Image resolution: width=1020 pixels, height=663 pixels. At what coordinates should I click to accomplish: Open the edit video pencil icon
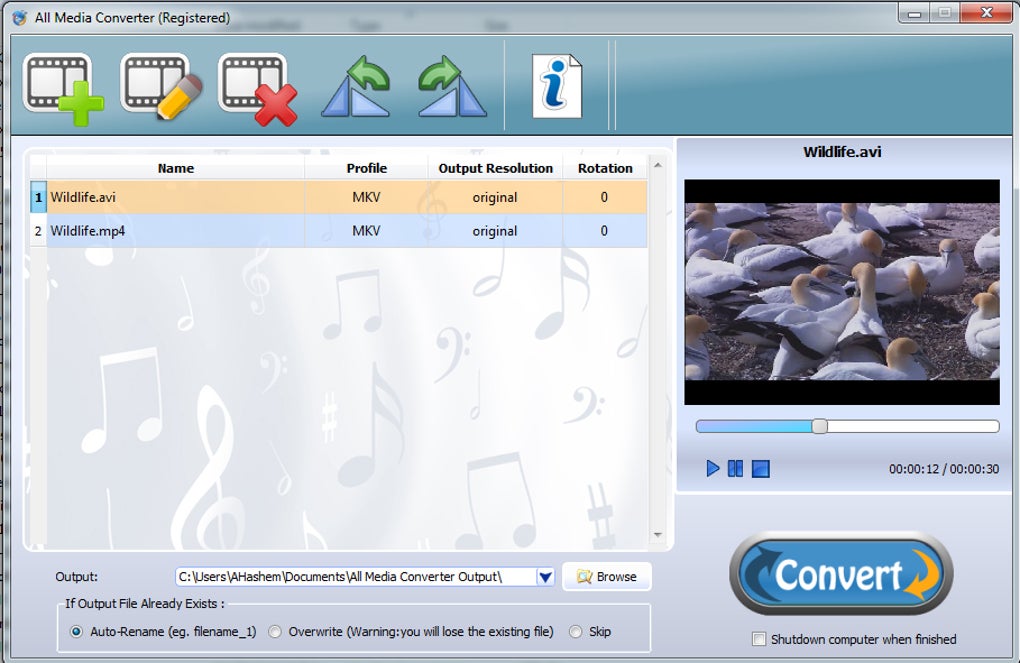coord(161,87)
